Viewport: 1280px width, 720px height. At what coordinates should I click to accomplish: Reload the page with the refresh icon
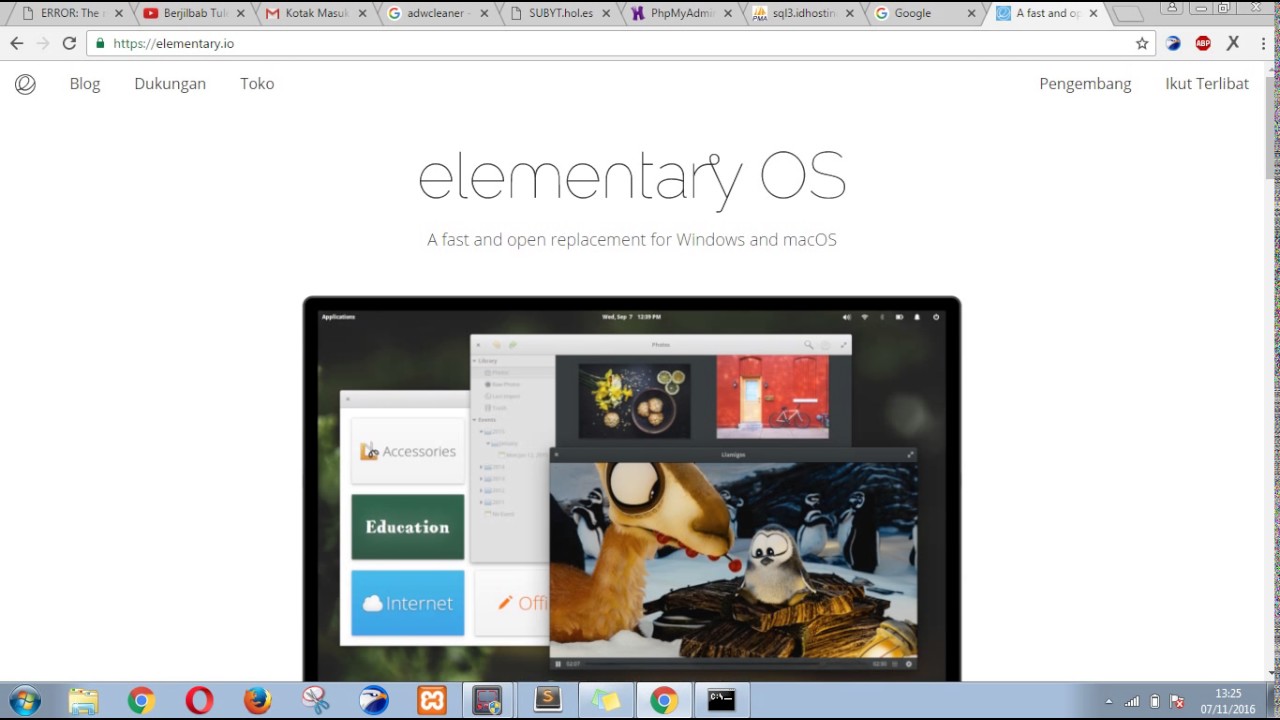69,43
